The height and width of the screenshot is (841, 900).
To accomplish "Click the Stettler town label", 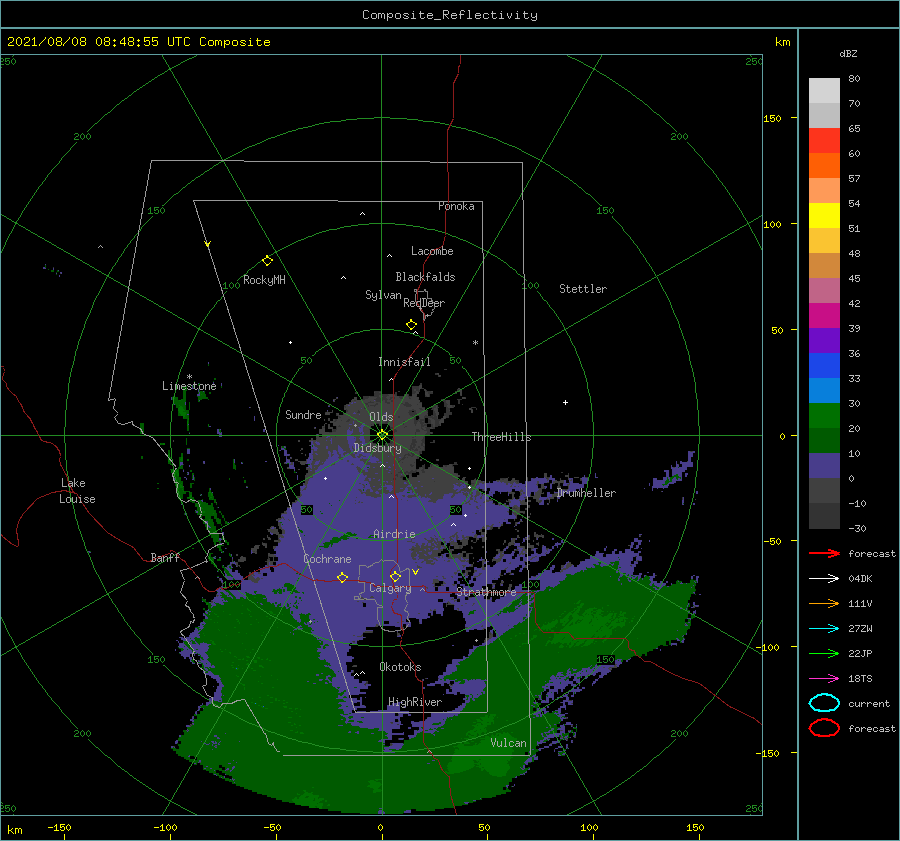I will click(583, 289).
